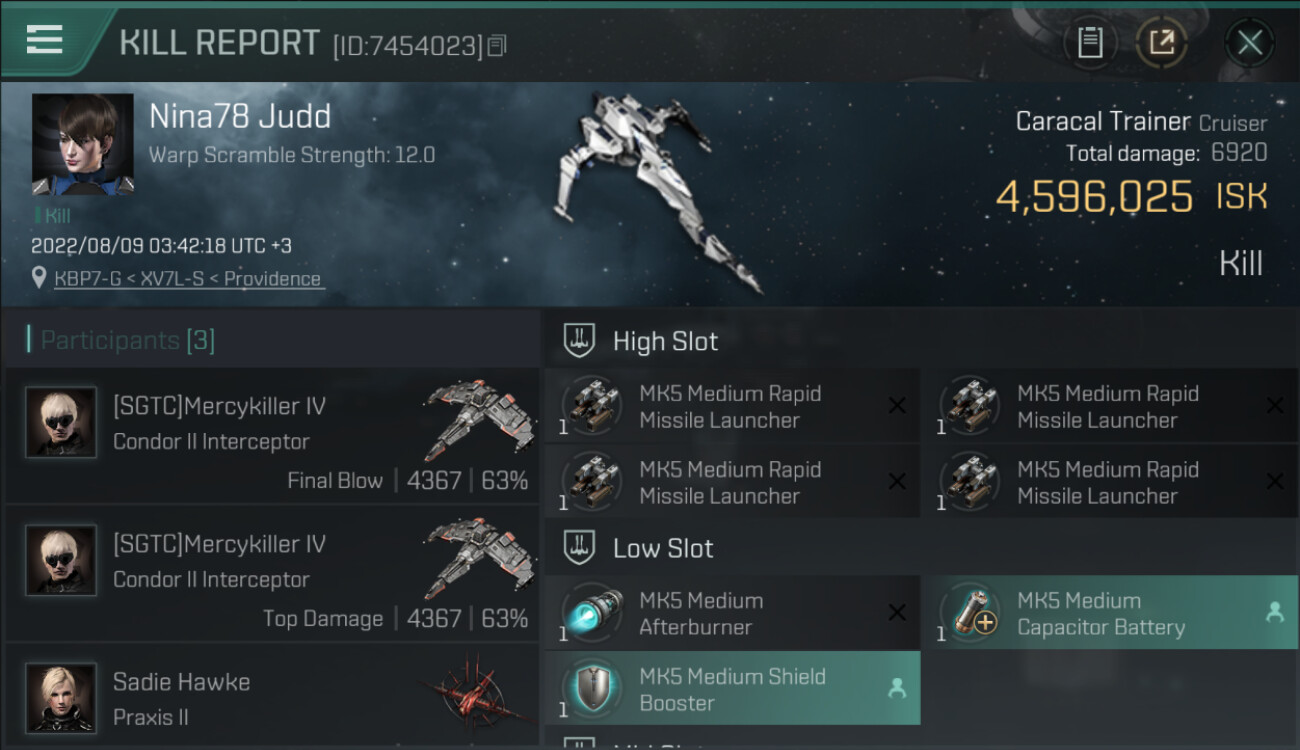Open Nina78 Judd's portrait
Screen dimensions: 1300x750
tap(82, 144)
